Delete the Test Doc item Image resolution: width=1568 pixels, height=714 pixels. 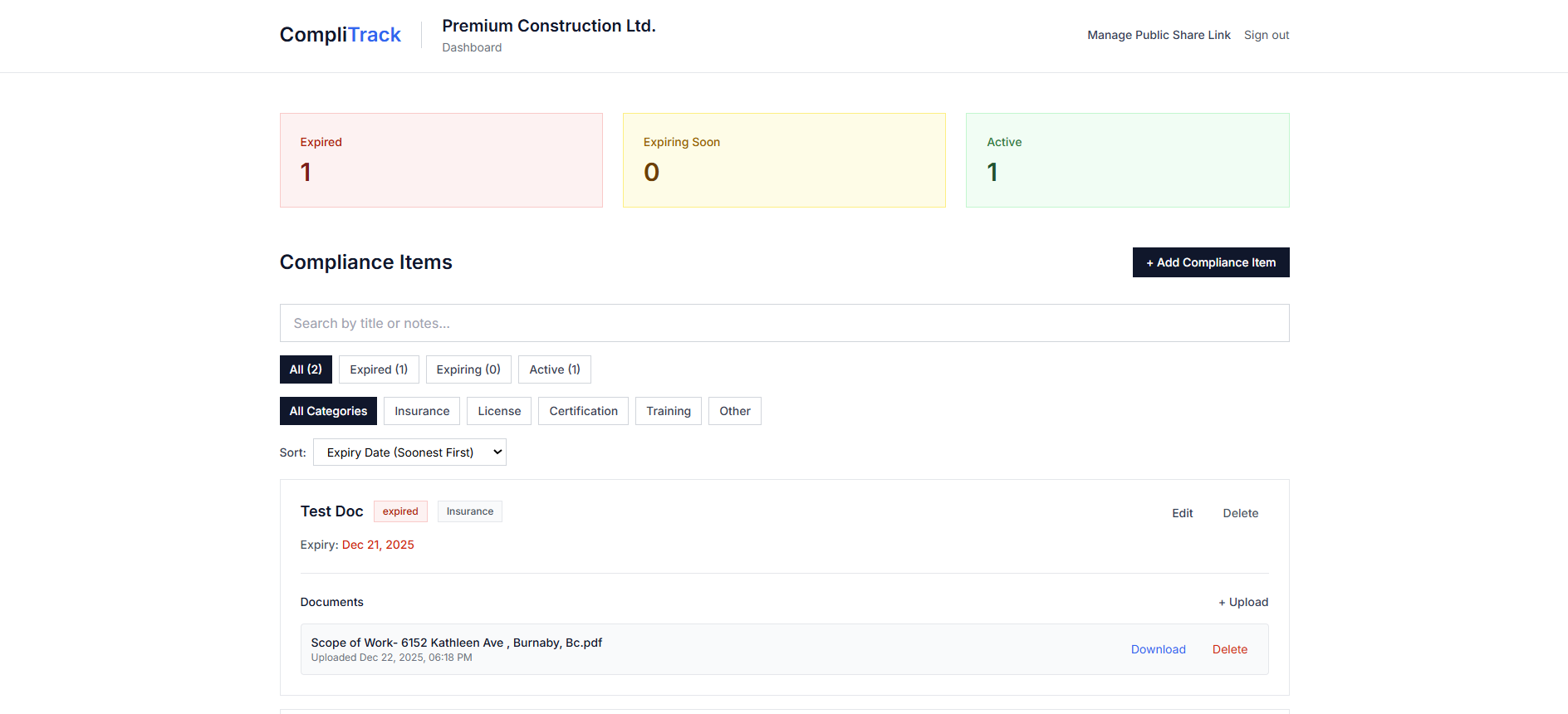1240,512
